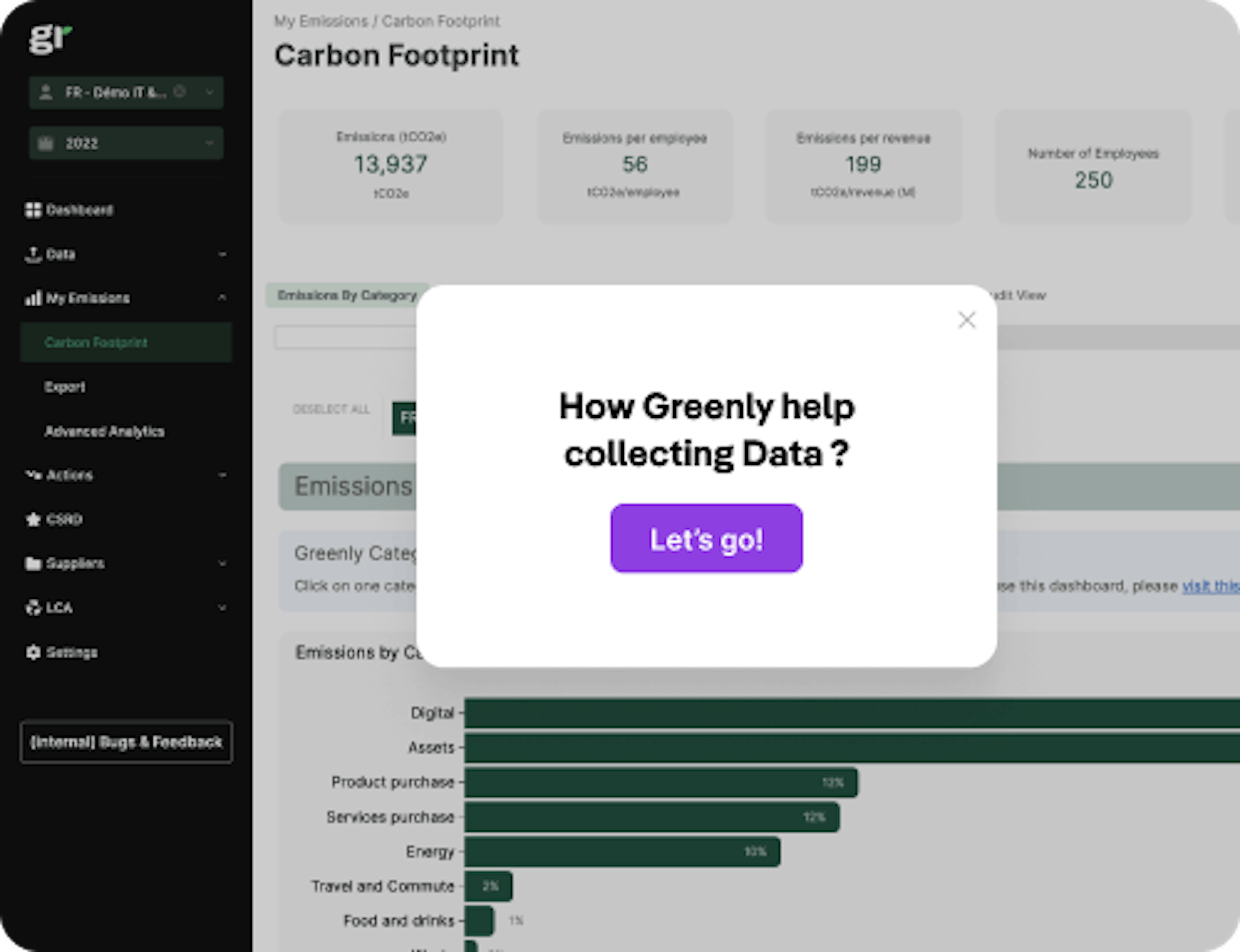Open the Dashboard menu item
The width and height of the screenshot is (1240, 952).
pyautogui.click(x=79, y=209)
